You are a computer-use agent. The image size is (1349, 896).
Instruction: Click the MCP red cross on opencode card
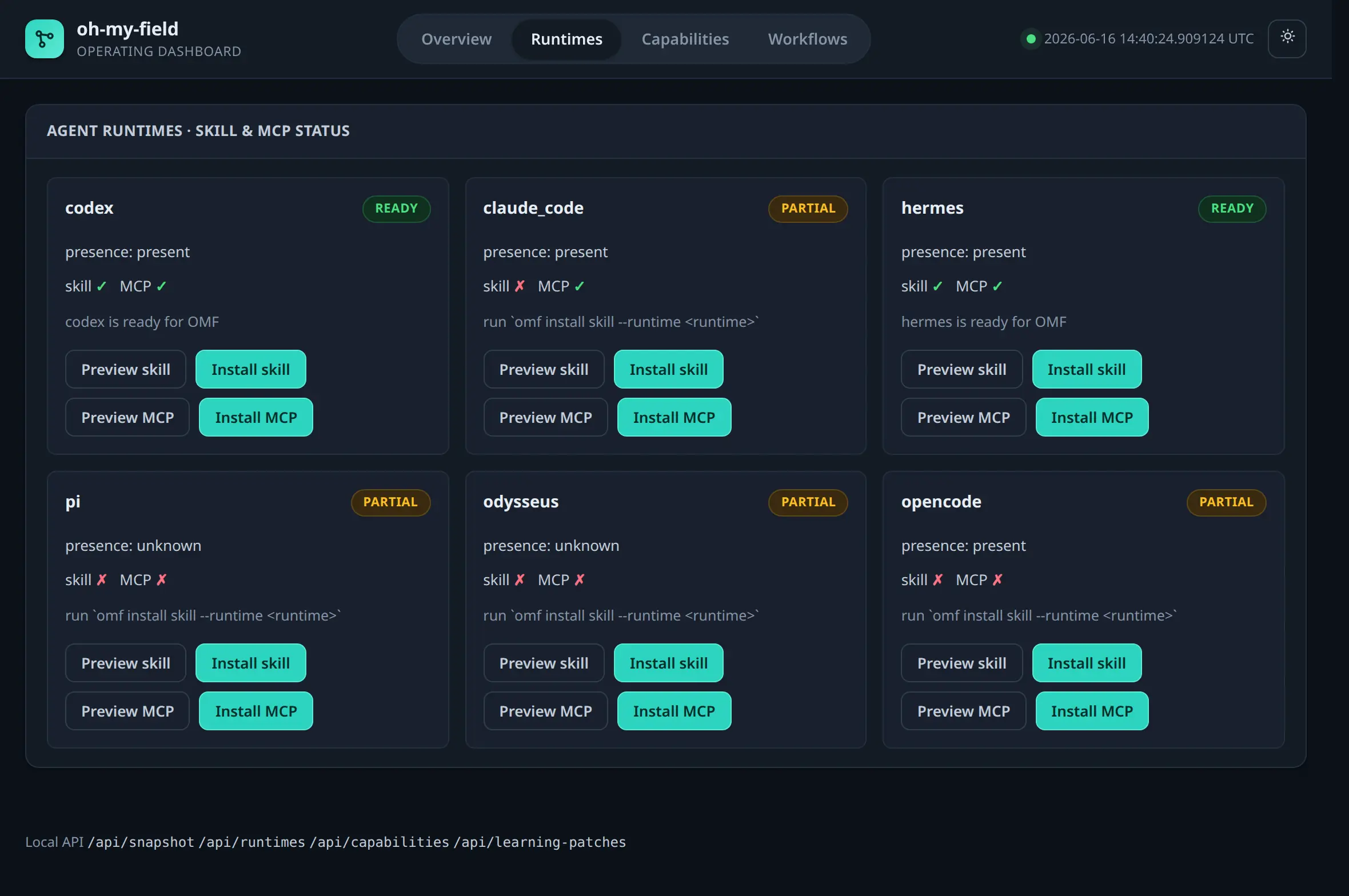click(x=997, y=579)
